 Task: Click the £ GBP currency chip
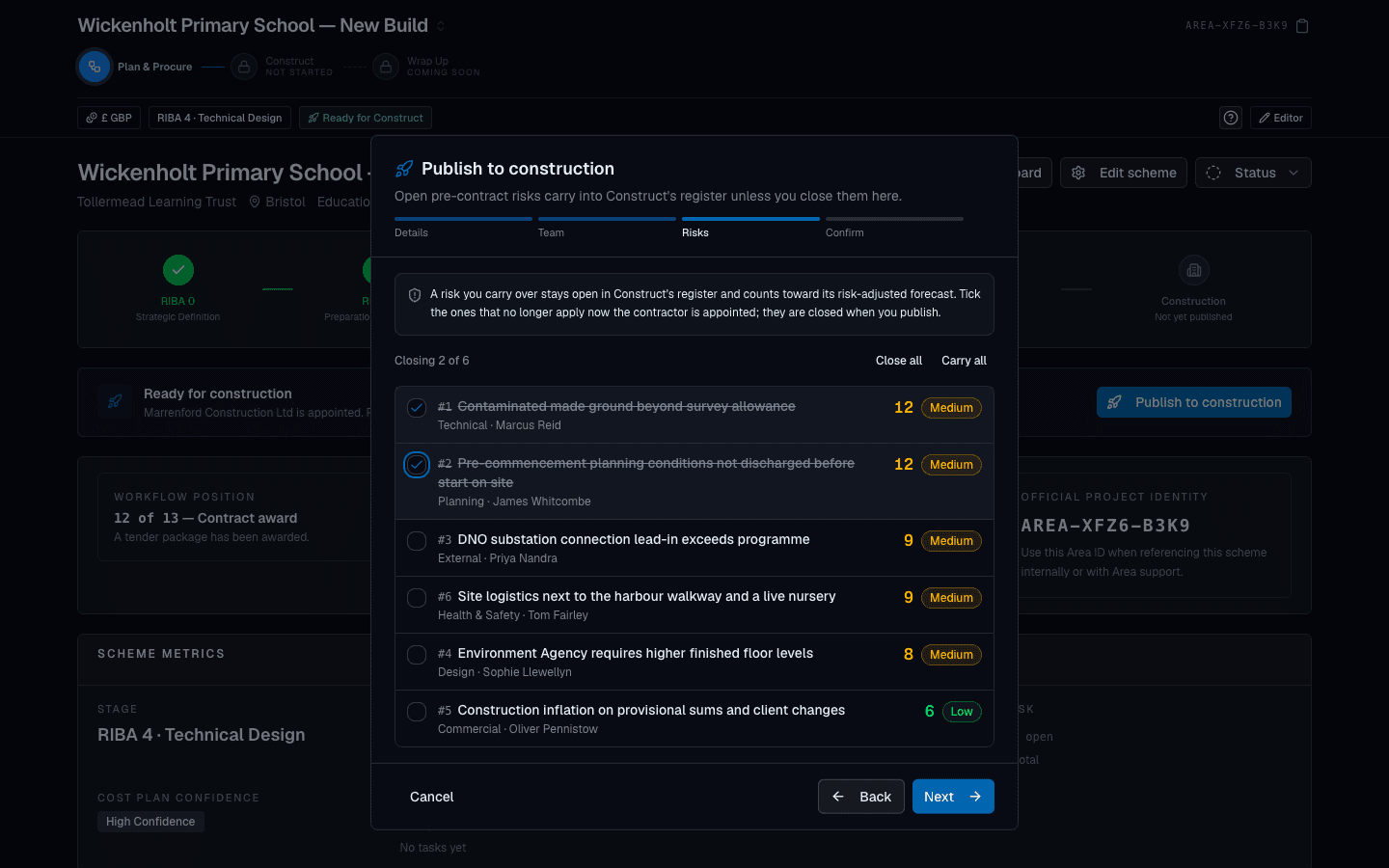click(109, 118)
